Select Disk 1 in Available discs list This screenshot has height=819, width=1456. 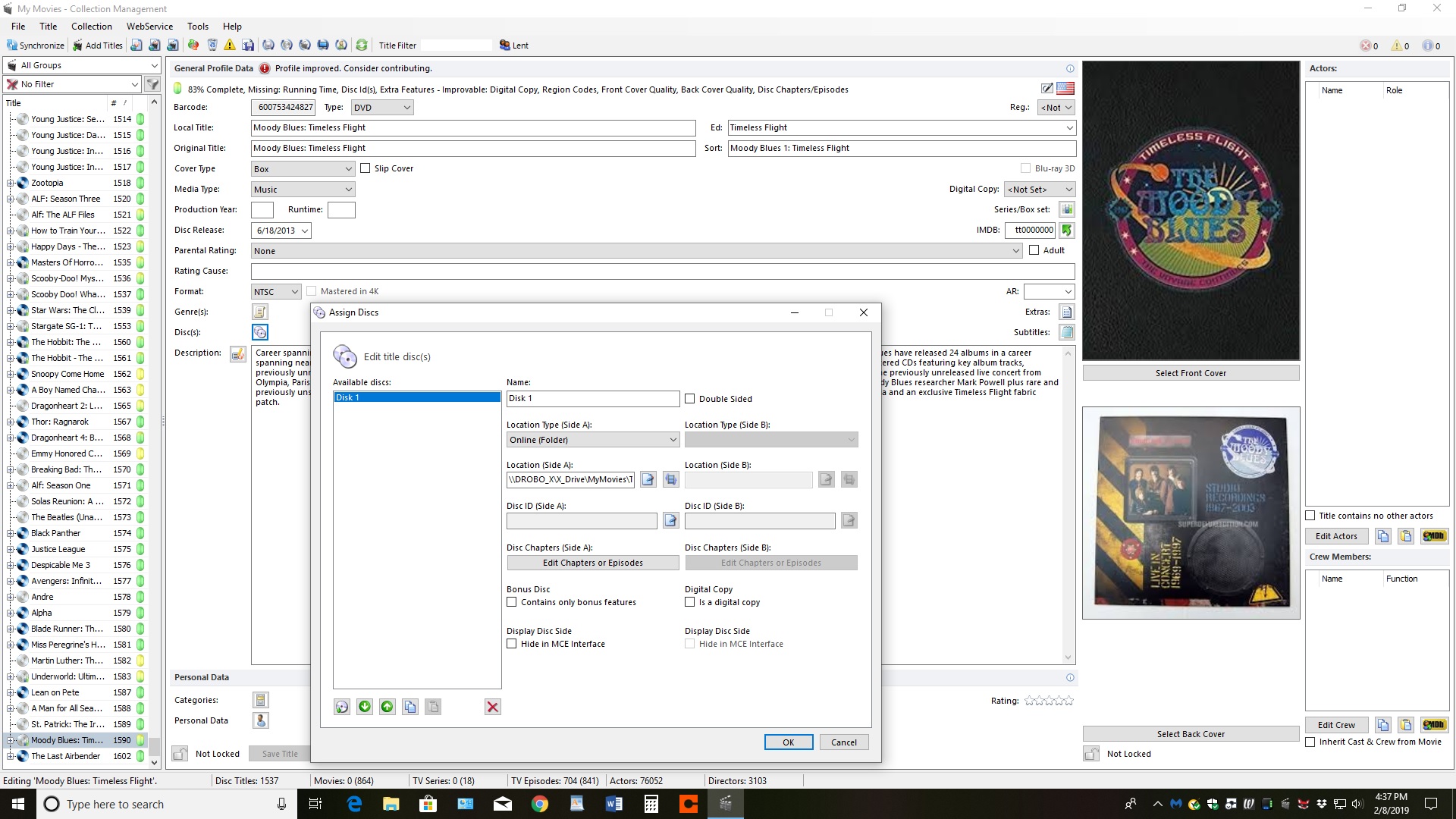tap(417, 397)
